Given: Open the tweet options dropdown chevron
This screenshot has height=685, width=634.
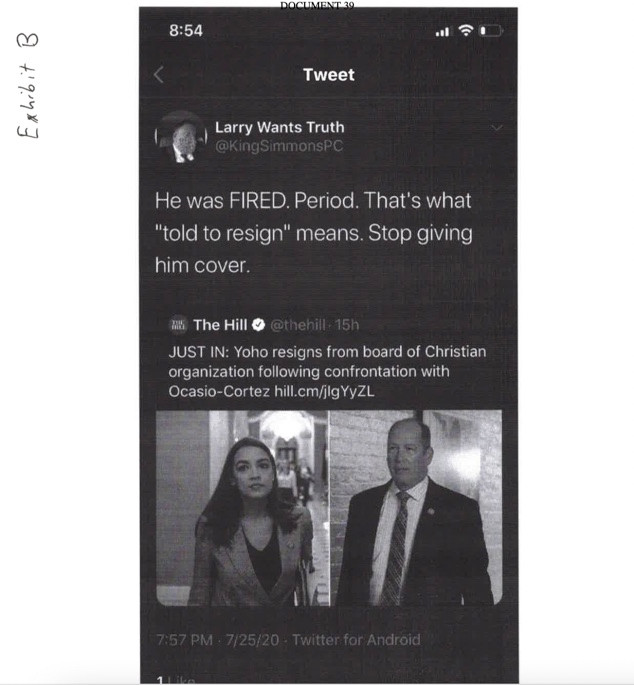Looking at the screenshot, I should (x=497, y=128).
